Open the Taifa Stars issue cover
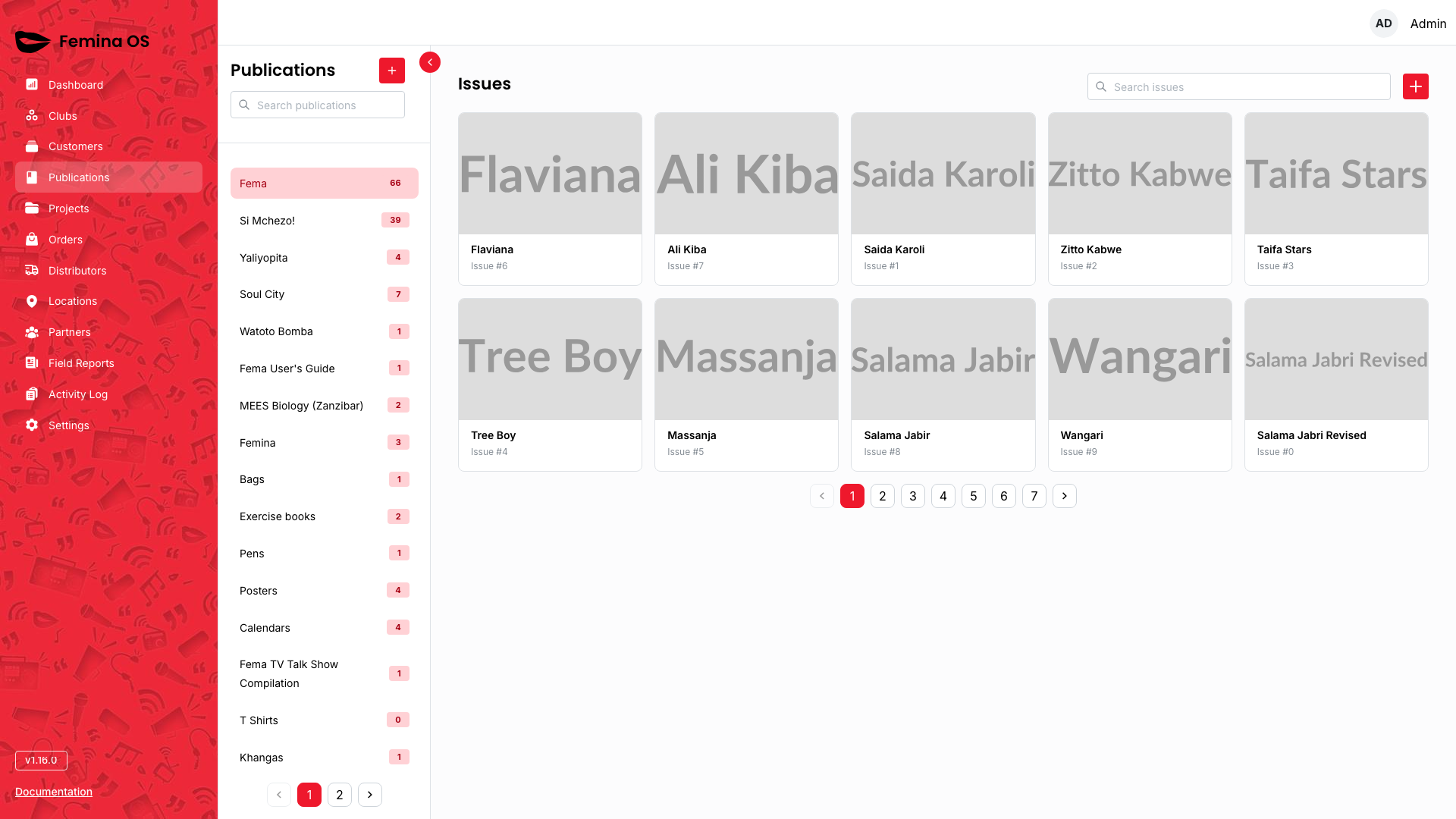Image resolution: width=1456 pixels, height=819 pixels. click(x=1336, y=174)
